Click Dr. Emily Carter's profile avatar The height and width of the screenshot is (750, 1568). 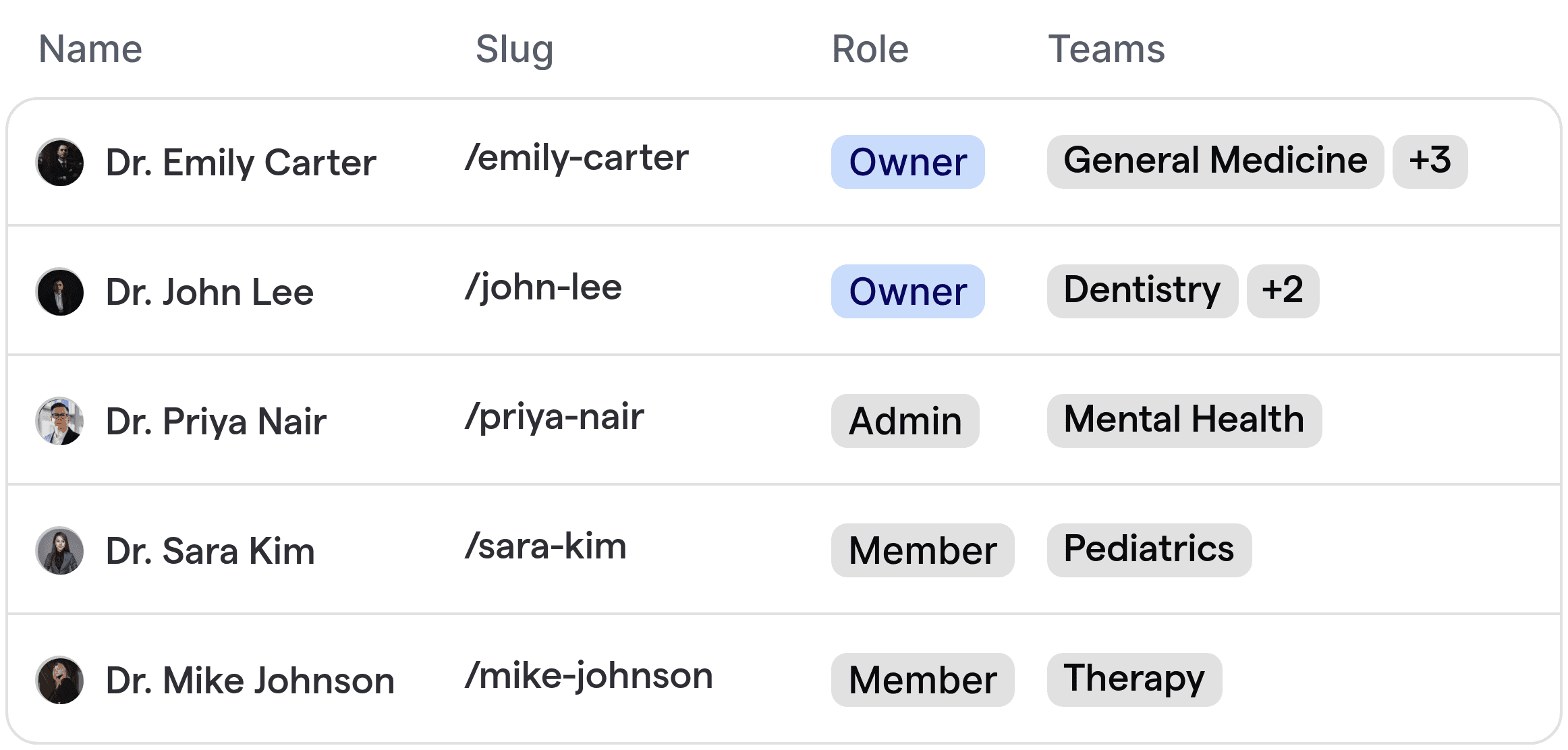click(x=59, y=162)
